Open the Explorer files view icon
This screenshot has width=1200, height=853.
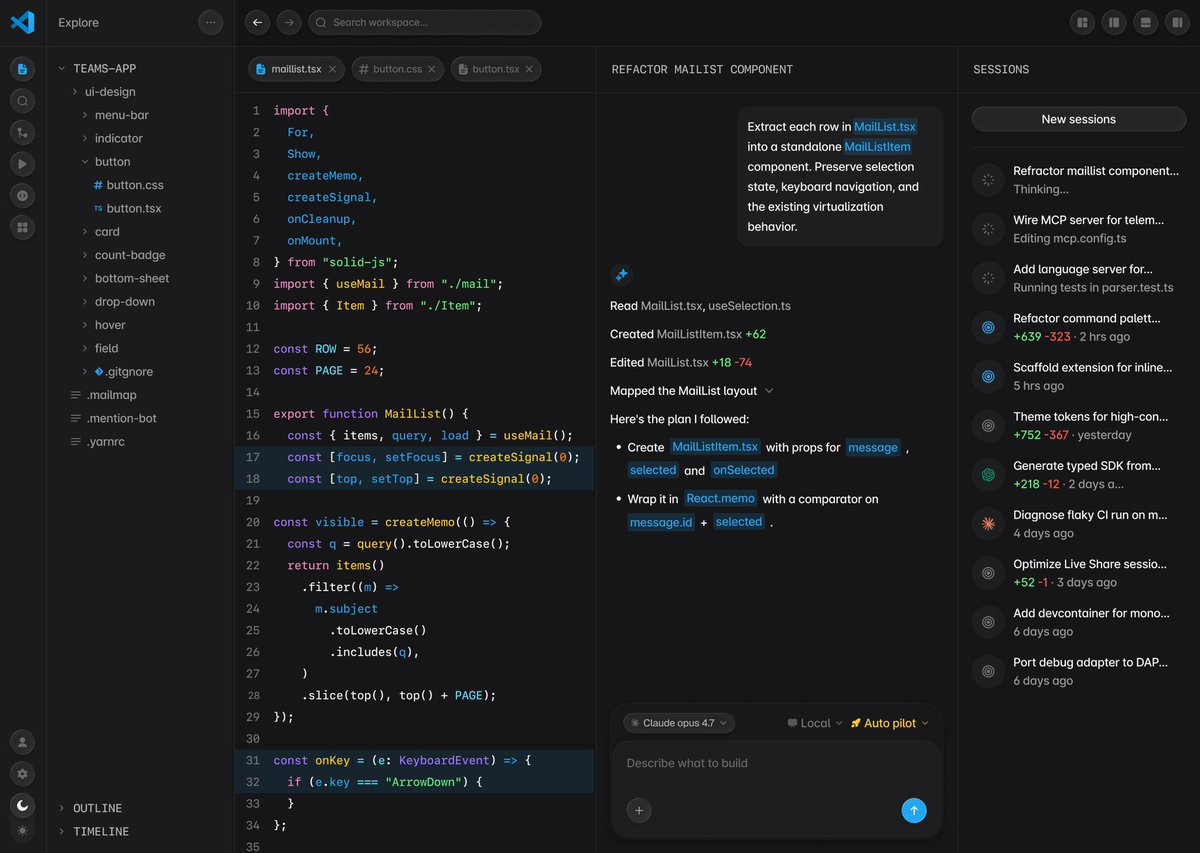click(22, 69)
